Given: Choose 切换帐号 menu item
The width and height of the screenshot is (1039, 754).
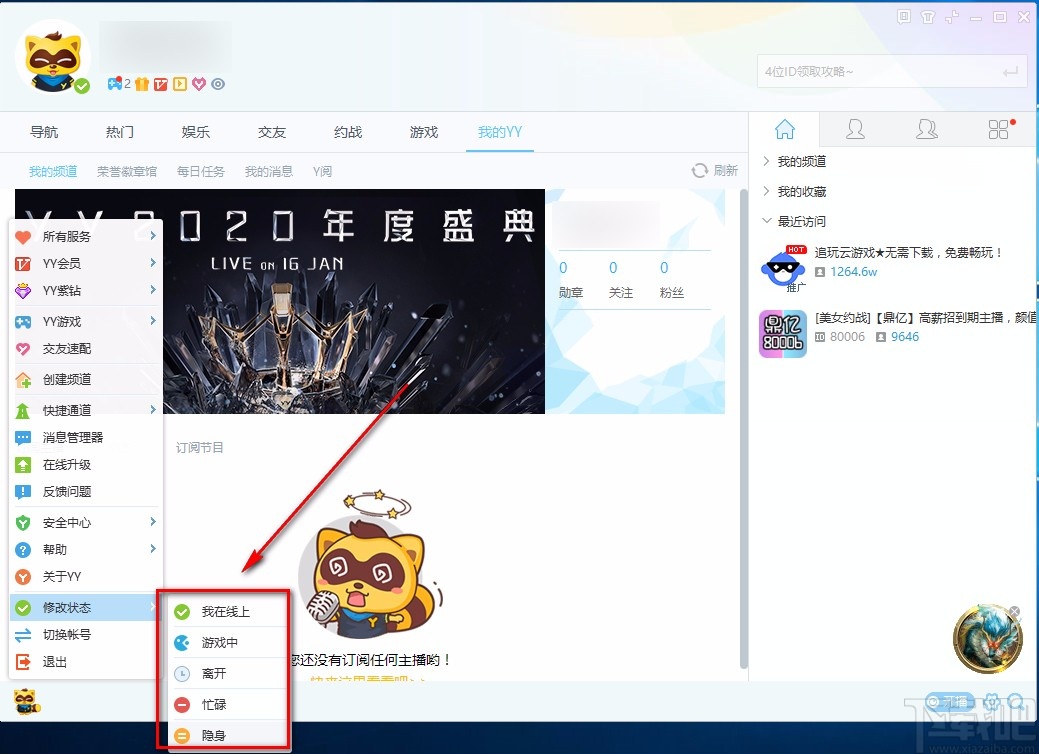Looking at the screenshot, I should point(86,635).
